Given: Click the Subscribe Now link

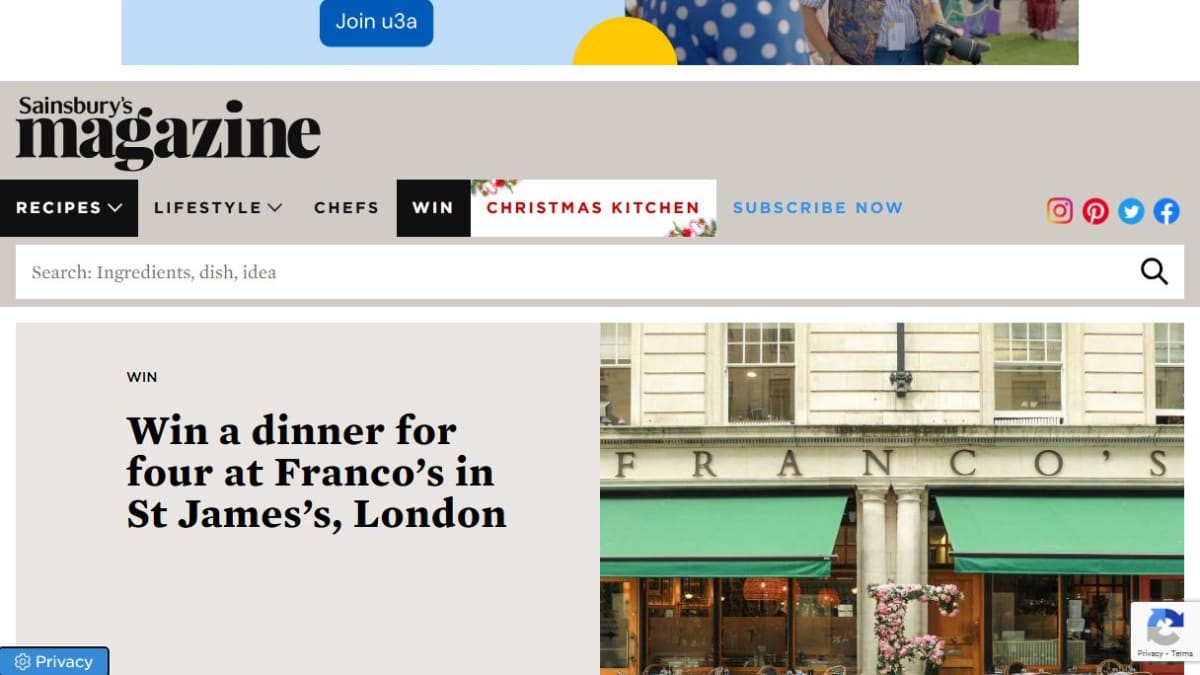Looking at the screenshot, I should coord(818,208).
